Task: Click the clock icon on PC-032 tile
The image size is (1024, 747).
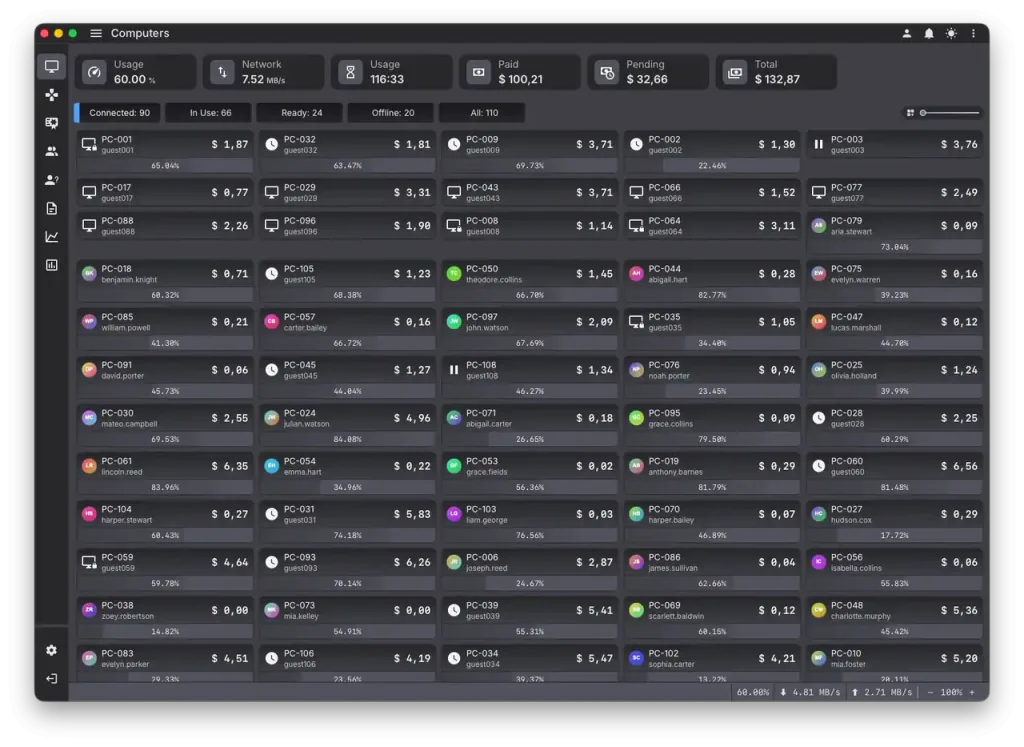Action: (272, 144)
